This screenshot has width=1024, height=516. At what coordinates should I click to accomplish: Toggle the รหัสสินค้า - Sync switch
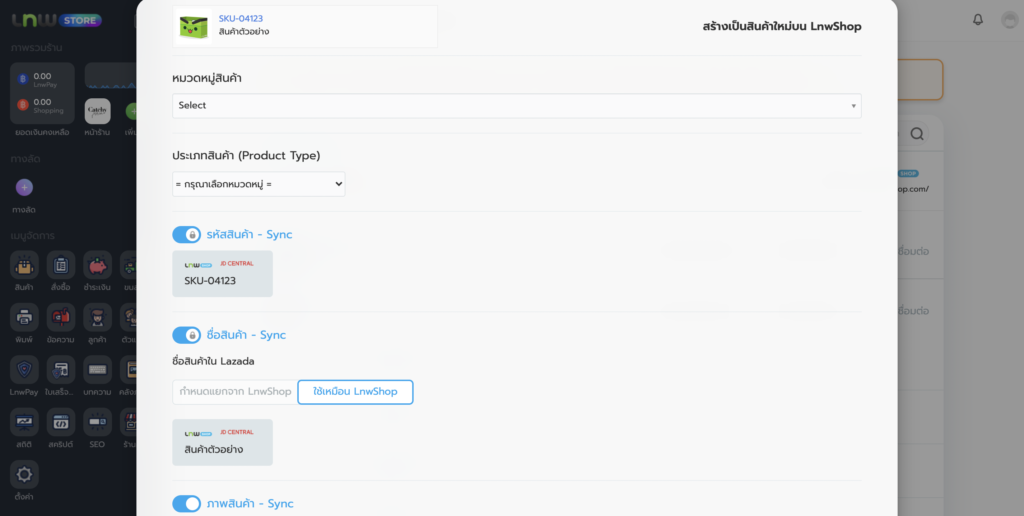point(187,235)
